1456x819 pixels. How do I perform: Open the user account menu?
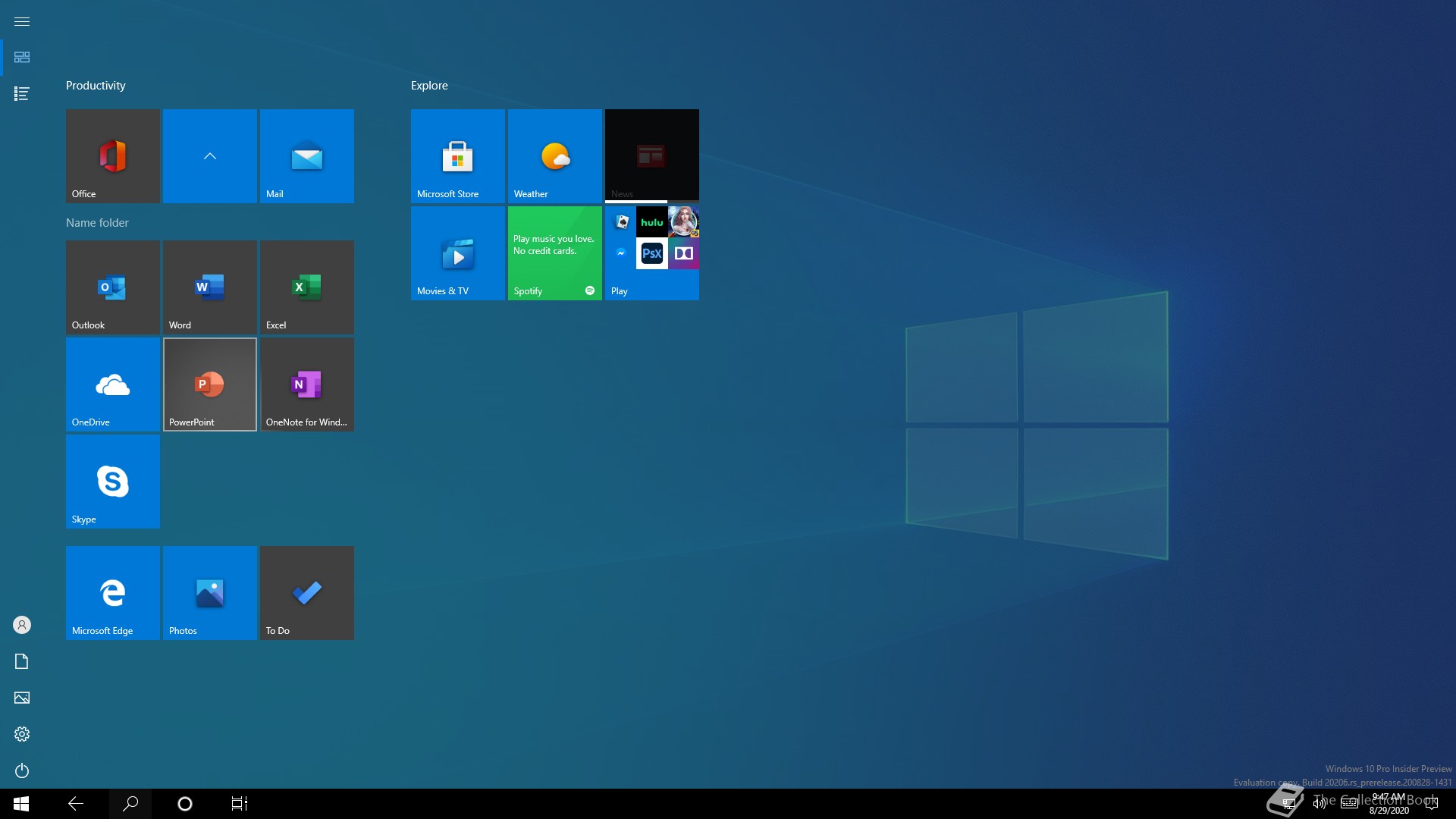click(x=22, y=625)
